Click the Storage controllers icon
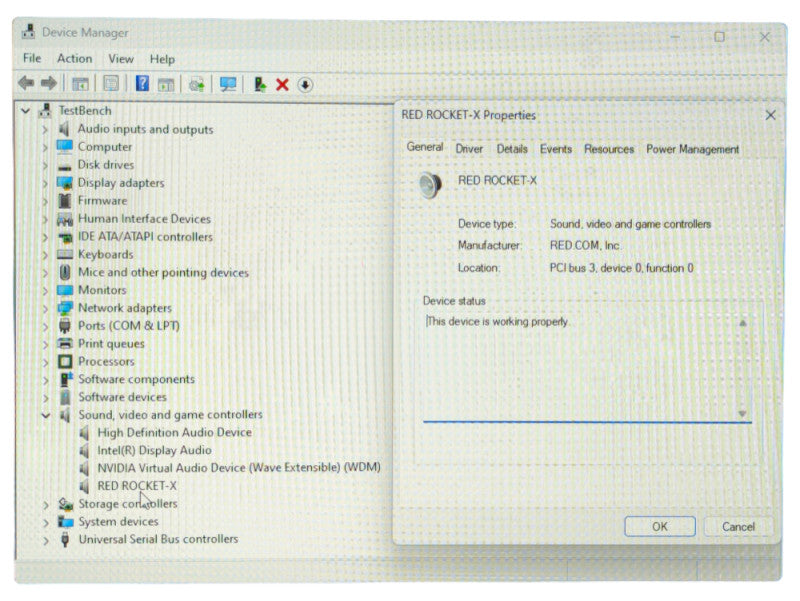Screen dimensions: 800x601 point(65,504)
